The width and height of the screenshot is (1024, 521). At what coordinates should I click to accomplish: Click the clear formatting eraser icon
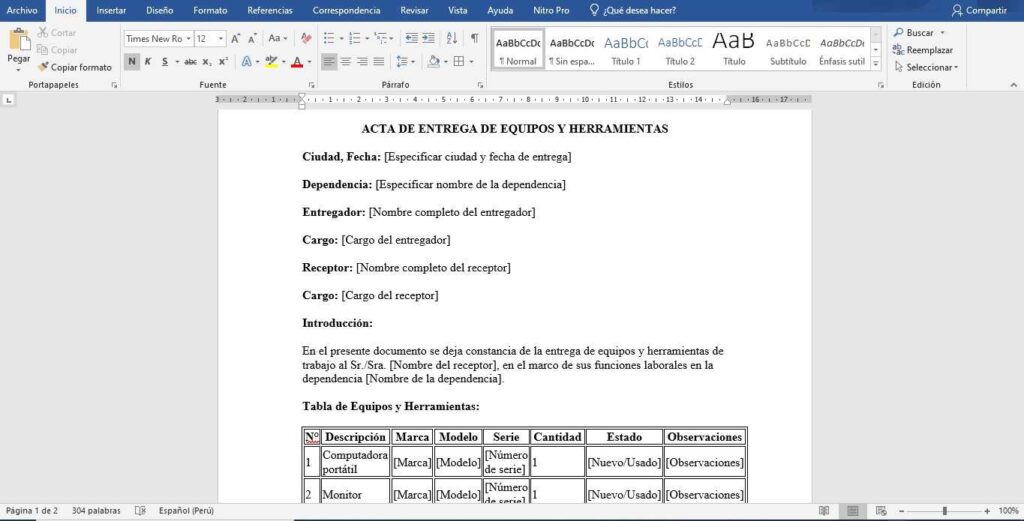tap(306, 39)
